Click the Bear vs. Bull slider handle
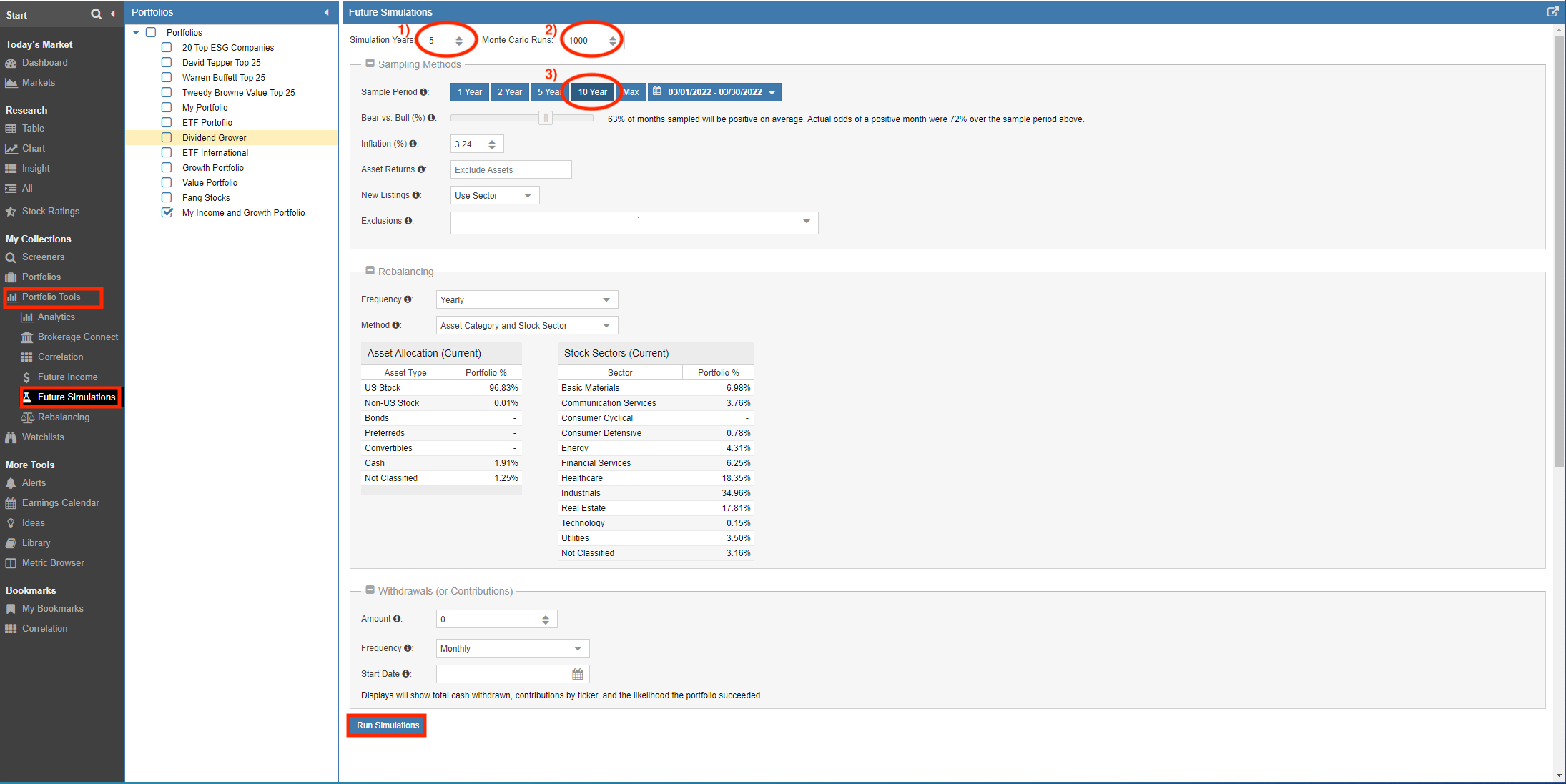This screenshot has height=784, width=1566. pos(546,118)
